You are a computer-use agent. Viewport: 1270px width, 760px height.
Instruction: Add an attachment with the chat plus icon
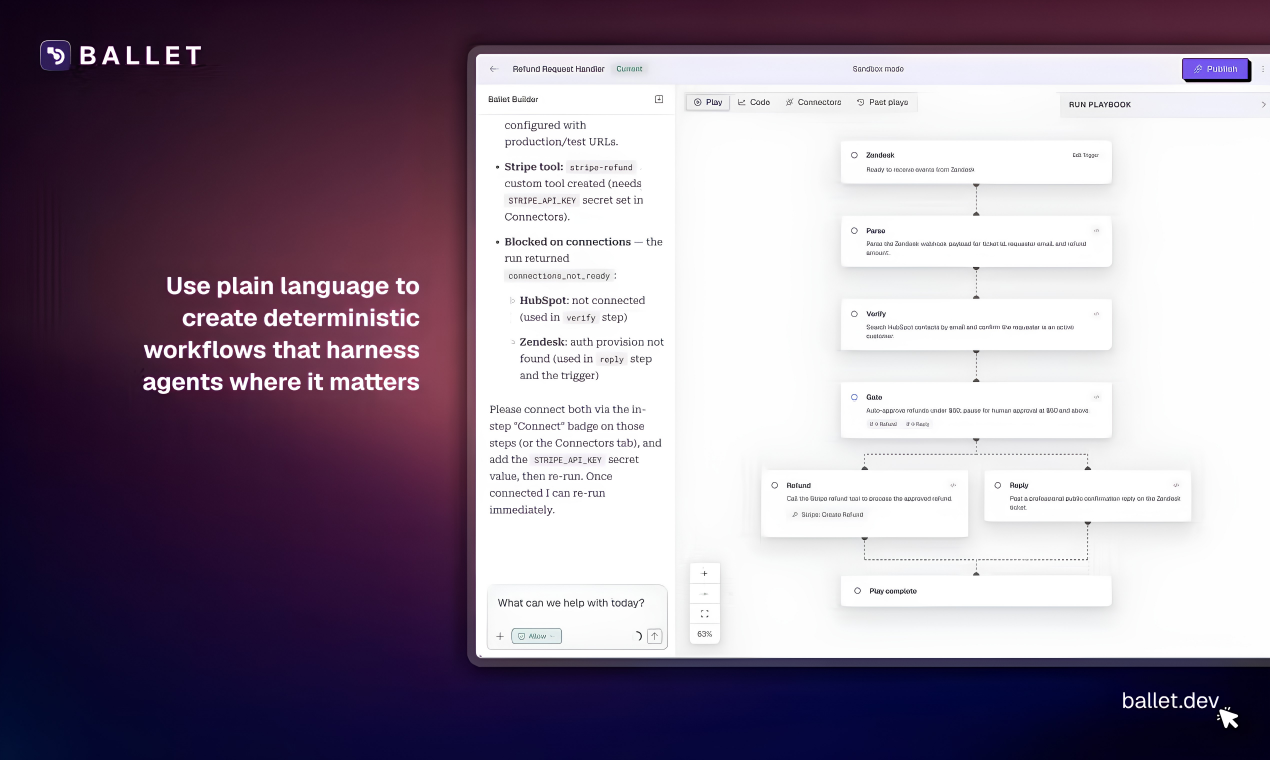point(500,636)
